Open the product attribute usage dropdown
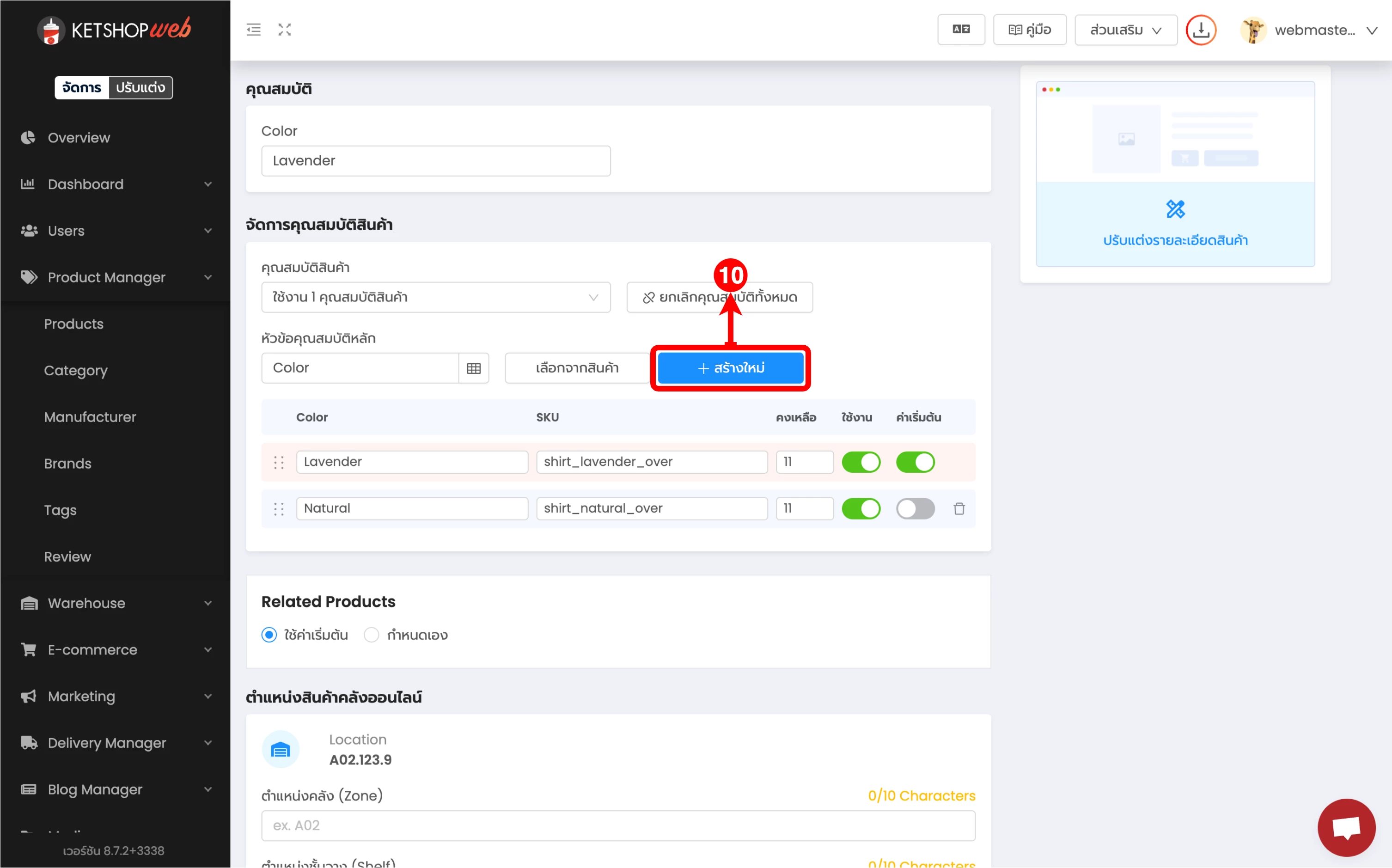Screen dimensions: 1392x868 pos(435,297)
